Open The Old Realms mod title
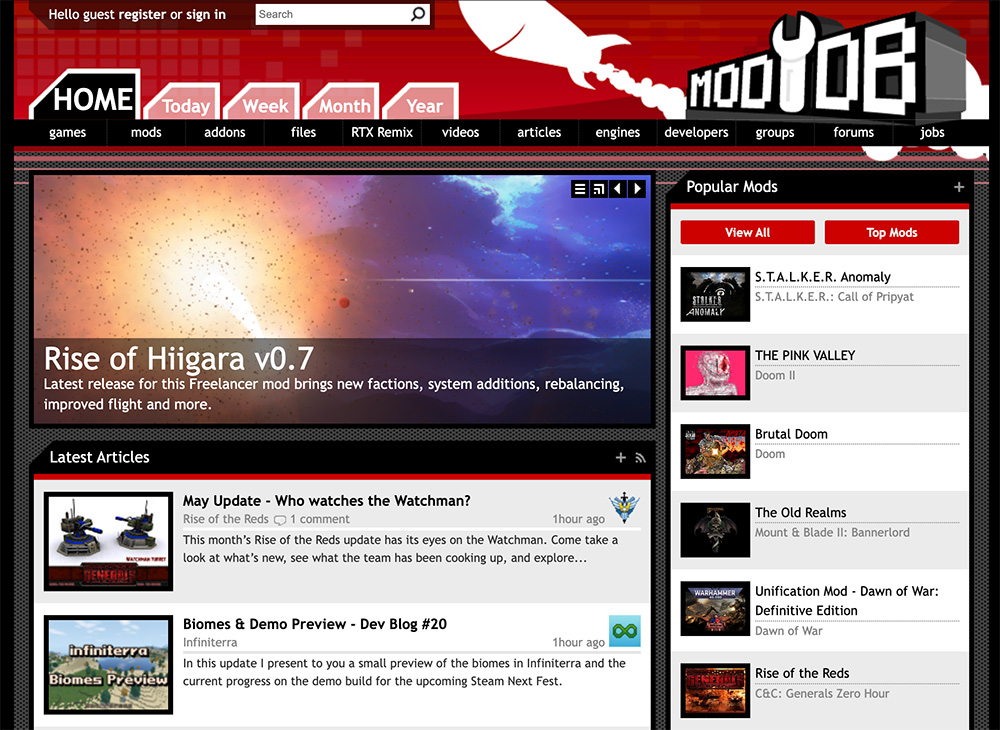 tap(800, 513)
